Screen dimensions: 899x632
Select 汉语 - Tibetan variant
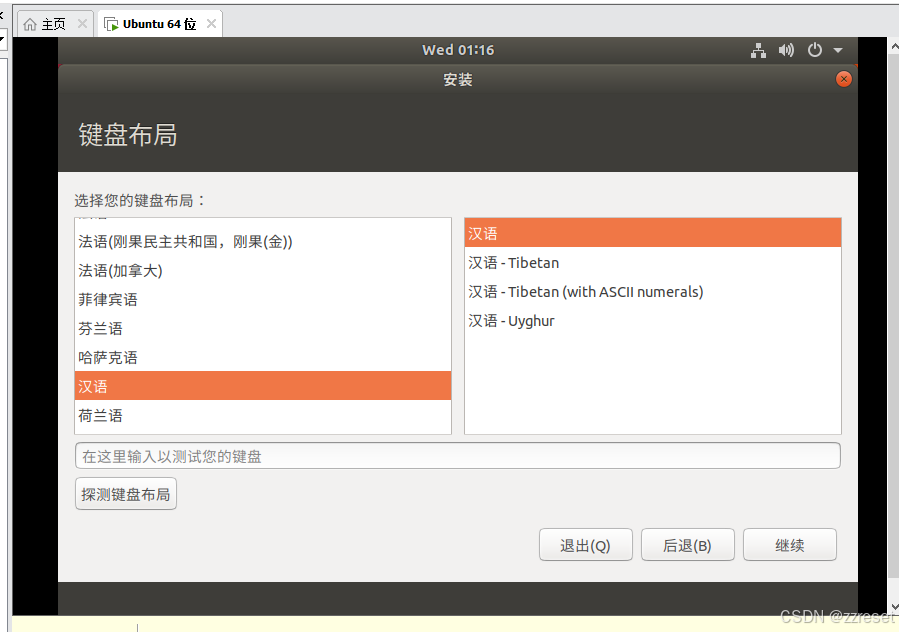[x=652, y=263]
